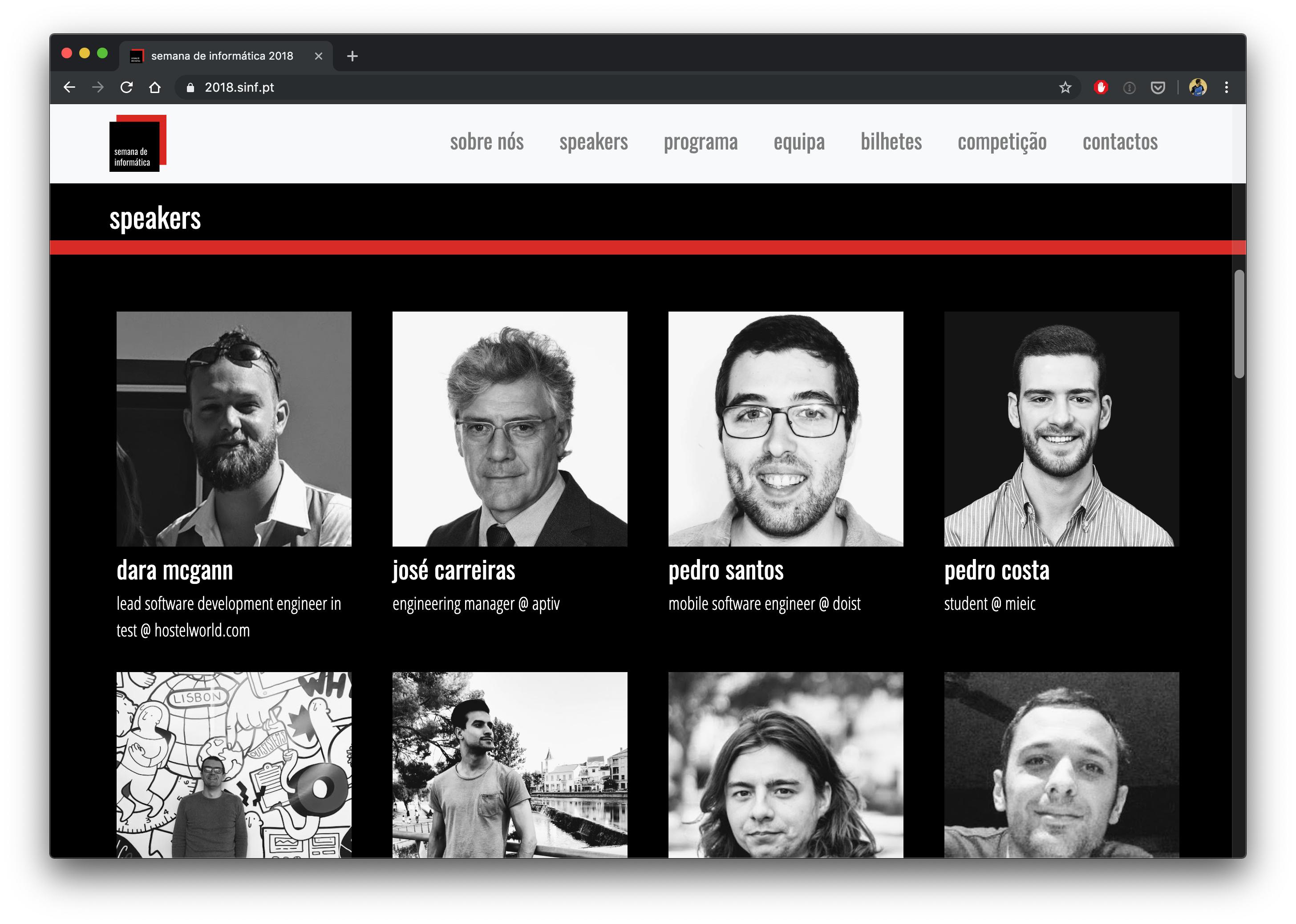Open a new tab with the plus button
The height and width of the screenshot is (924, 1296).
pos(352,56)
